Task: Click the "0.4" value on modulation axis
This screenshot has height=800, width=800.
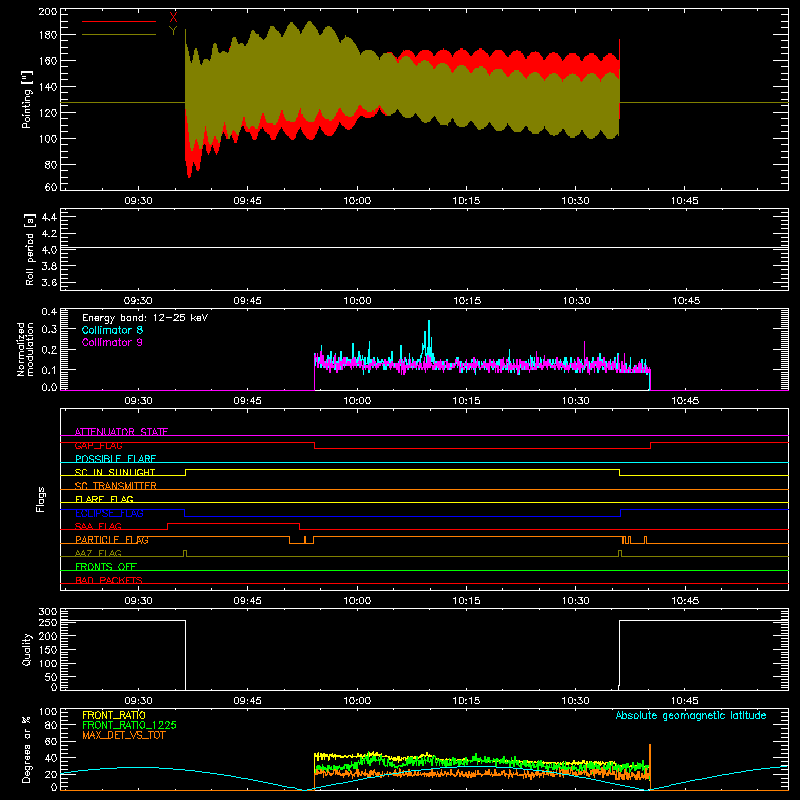Action: (49, 312)
